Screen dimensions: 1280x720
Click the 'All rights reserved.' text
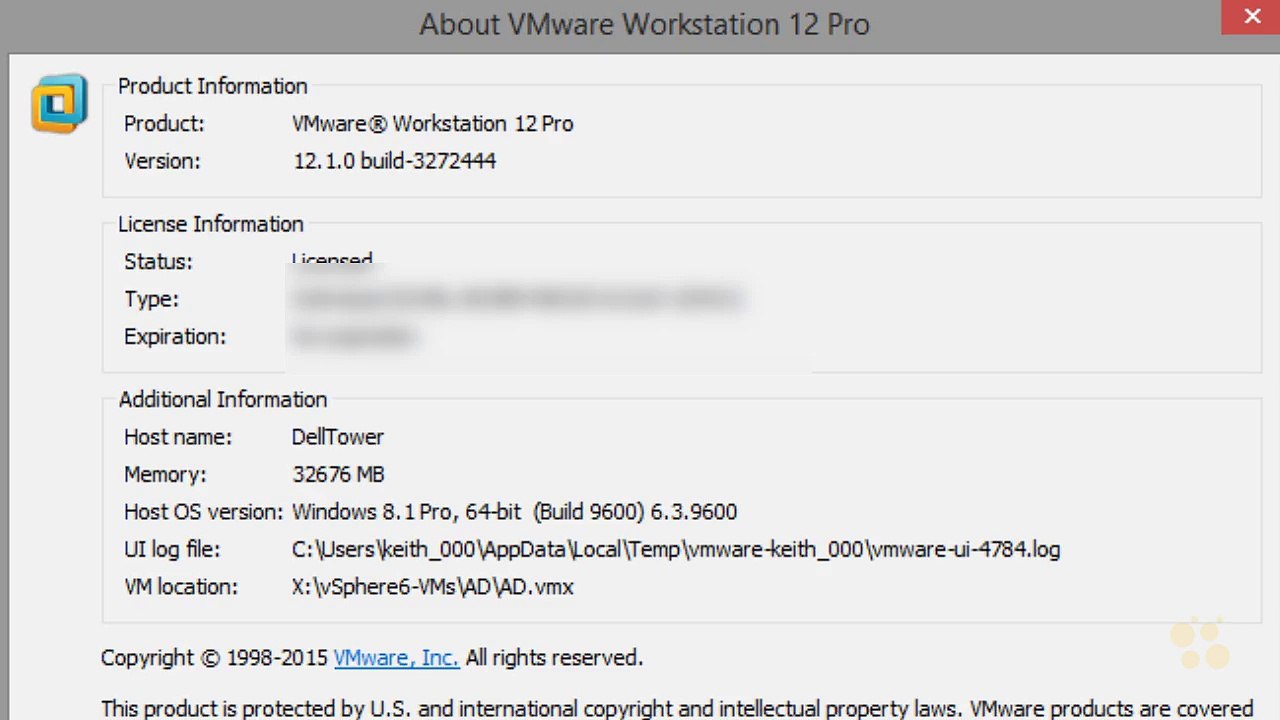554,658
